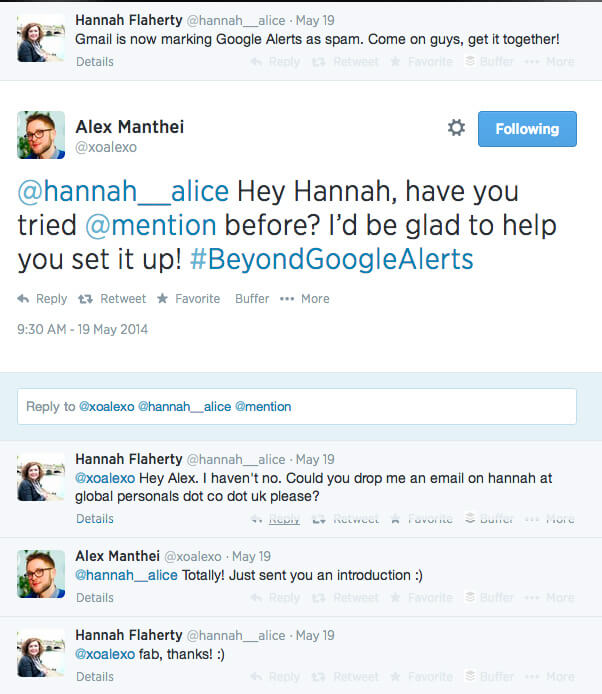
Task: Favorite the Gmail spam tweet with the star
Action: point(421,62)
